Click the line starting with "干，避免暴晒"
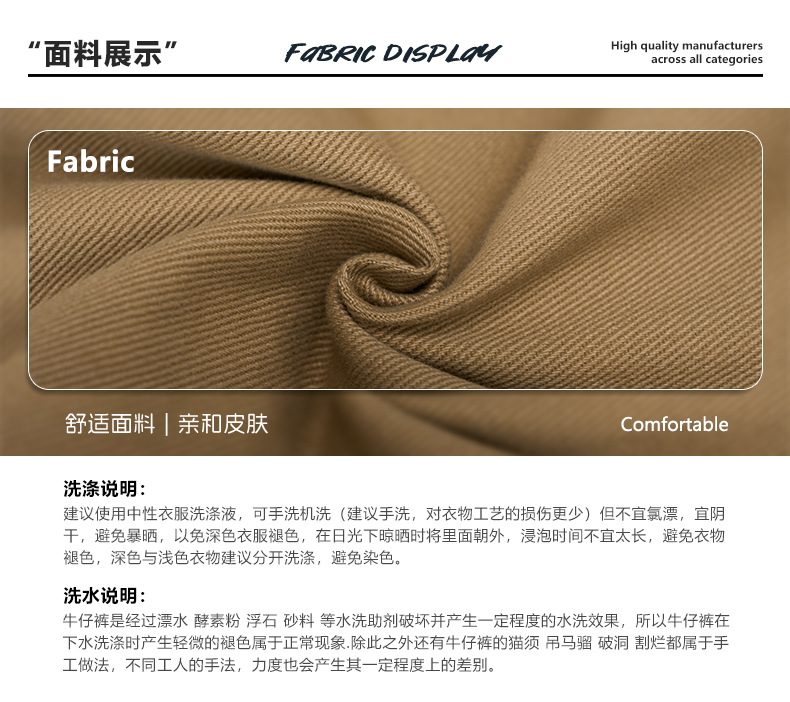790x702 pixels. (x=394, y=536)
